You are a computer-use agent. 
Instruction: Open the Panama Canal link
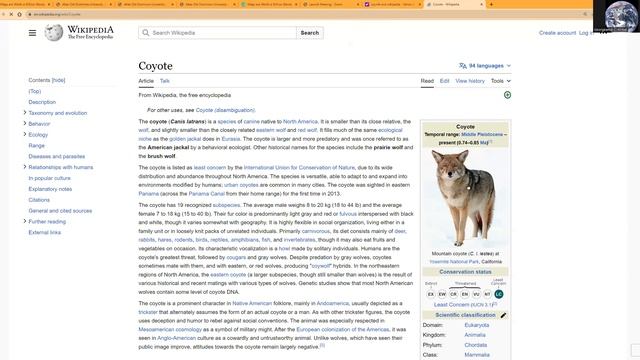(207, 194)
